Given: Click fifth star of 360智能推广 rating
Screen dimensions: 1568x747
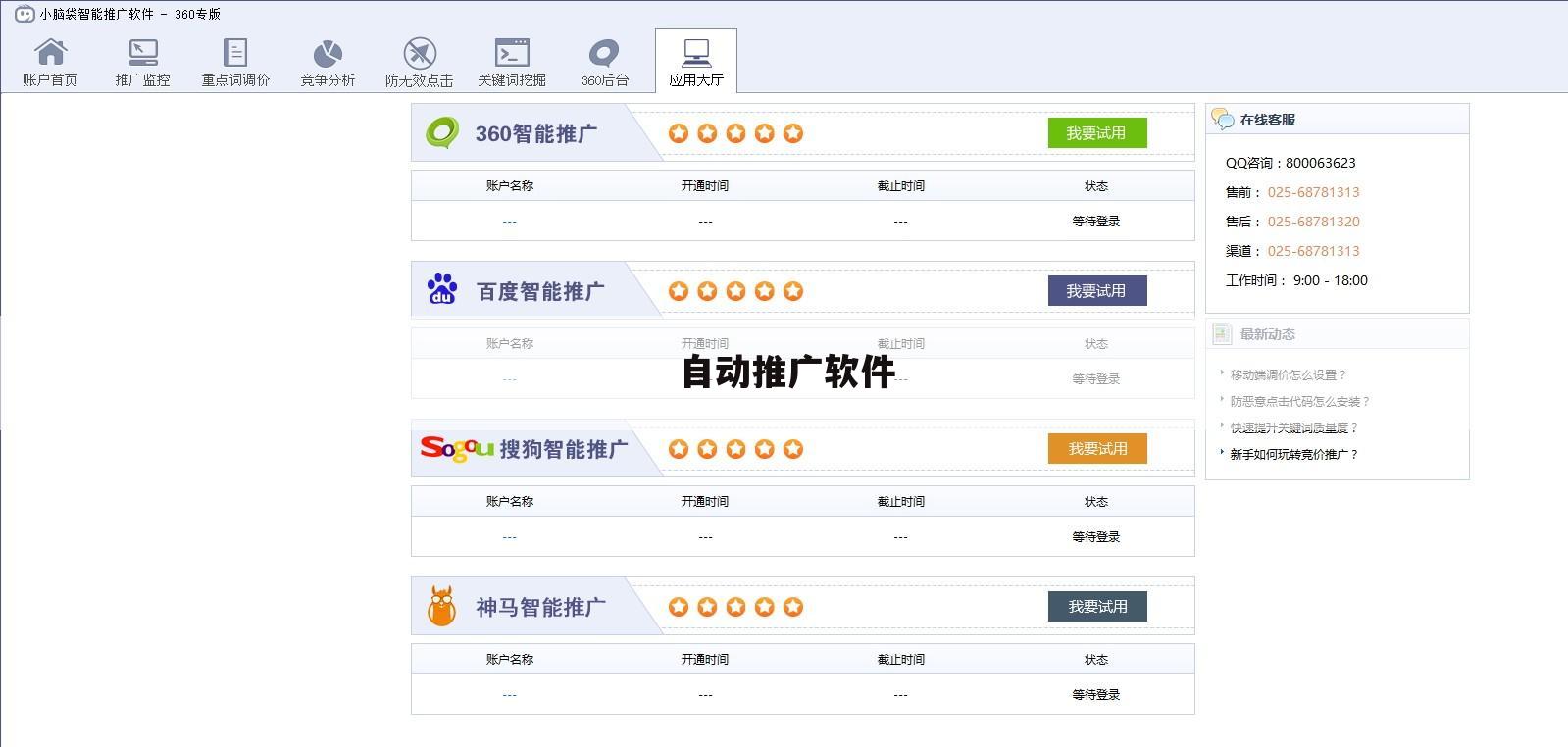Looking at the screenshot, I should [793, 133].
